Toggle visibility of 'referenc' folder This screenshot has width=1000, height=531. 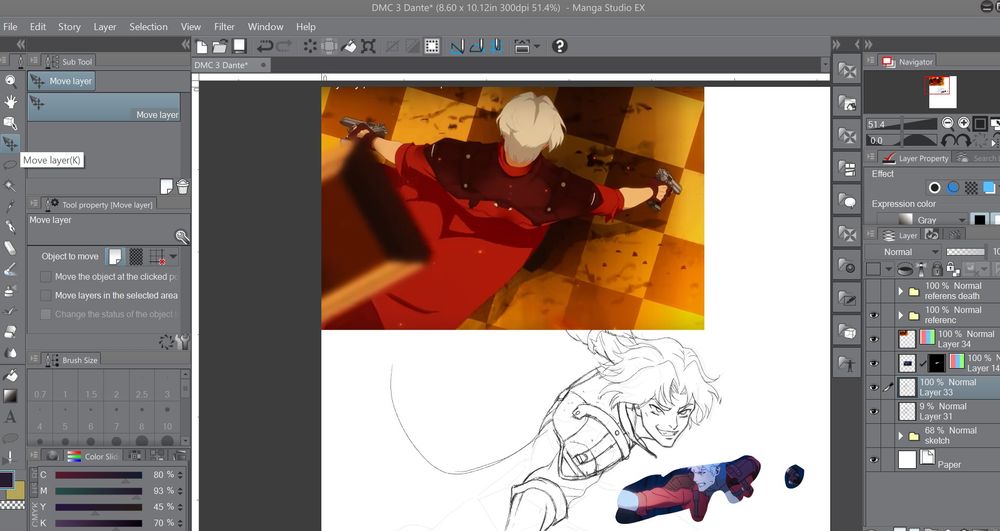tap(873, 315)
